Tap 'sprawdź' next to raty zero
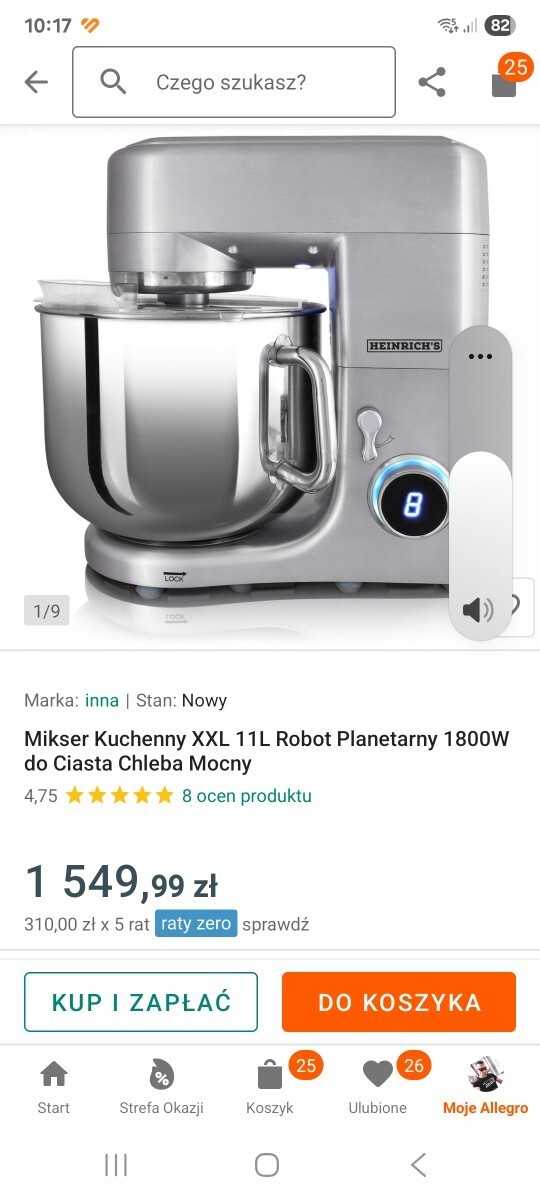 coord(276,924)
